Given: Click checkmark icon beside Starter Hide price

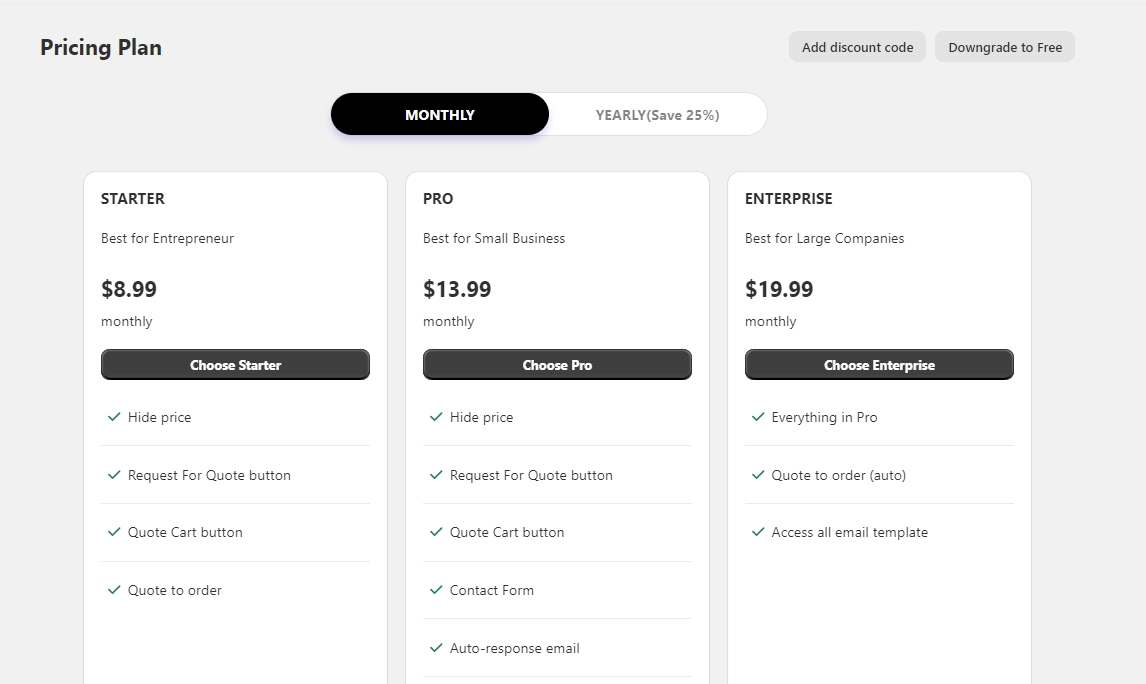Looking at the screenshot, I should (114, 417).
